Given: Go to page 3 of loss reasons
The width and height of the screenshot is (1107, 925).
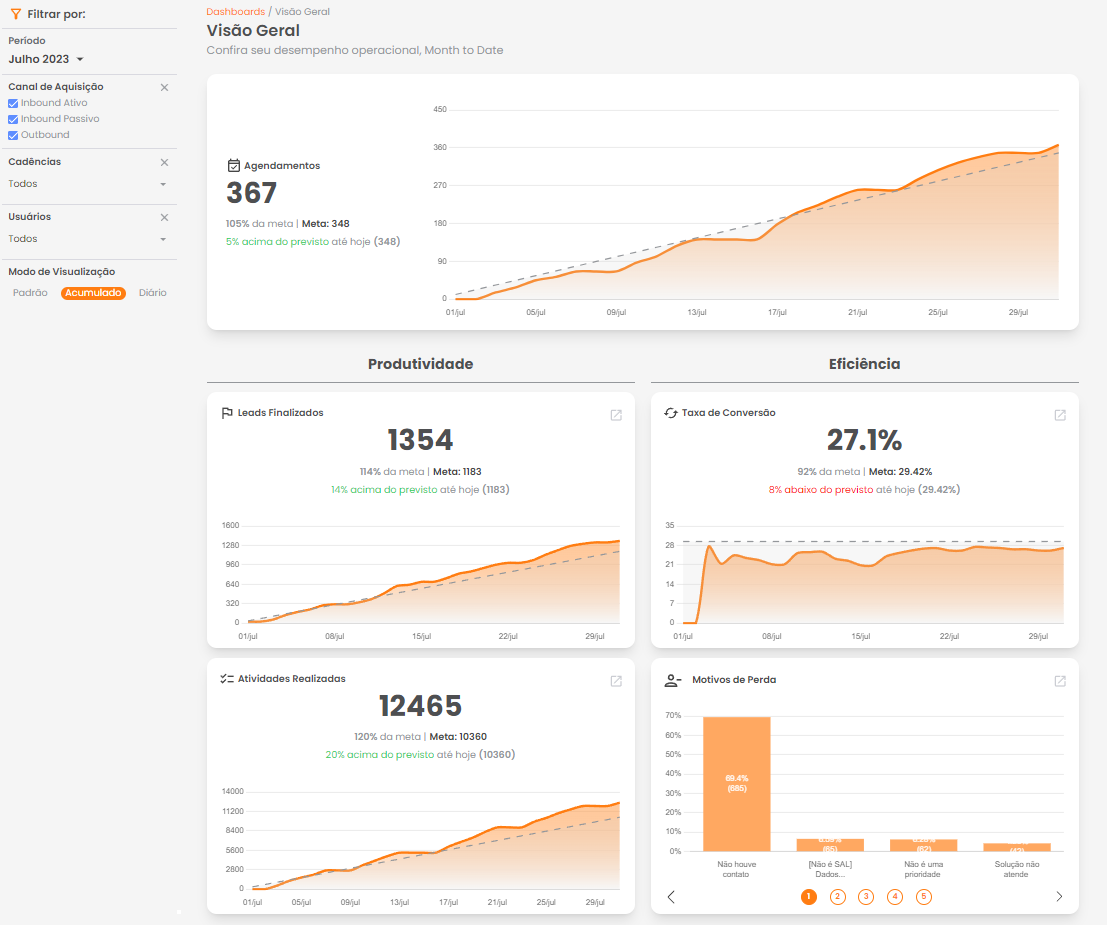Looking at the screenshot, I should pyautogui.click(x=866, y=897).
